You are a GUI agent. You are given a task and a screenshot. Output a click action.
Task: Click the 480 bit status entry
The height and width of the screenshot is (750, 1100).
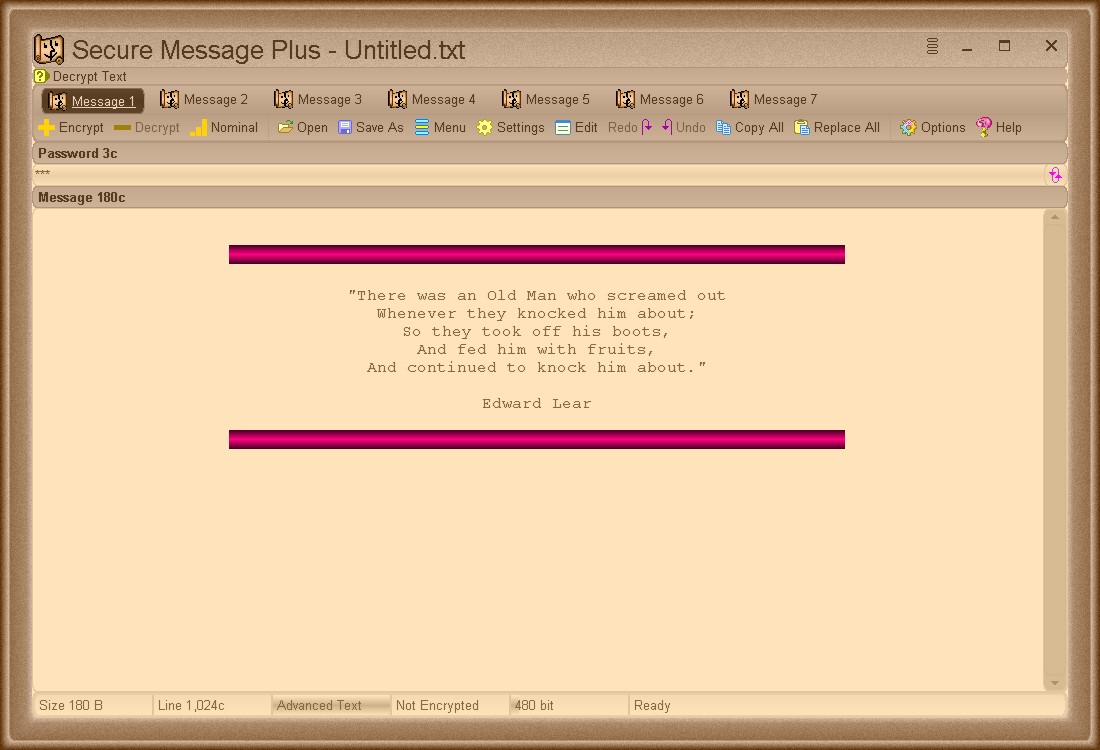[569, 705]
